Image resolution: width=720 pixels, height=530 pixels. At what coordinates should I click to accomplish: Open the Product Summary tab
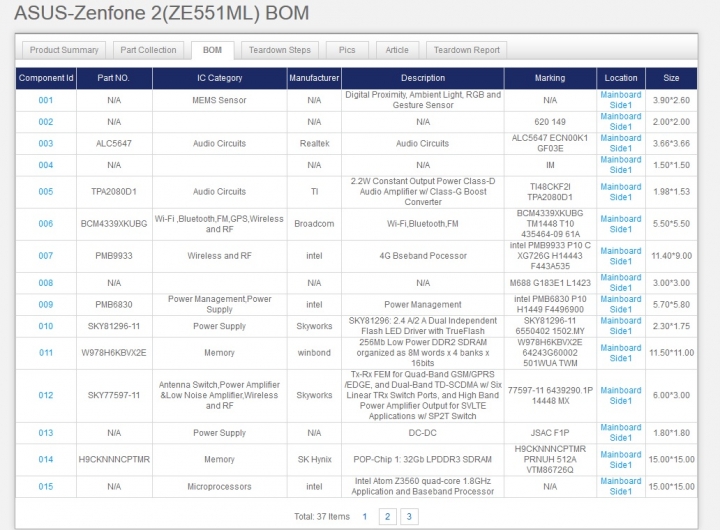tap(64, 50)
